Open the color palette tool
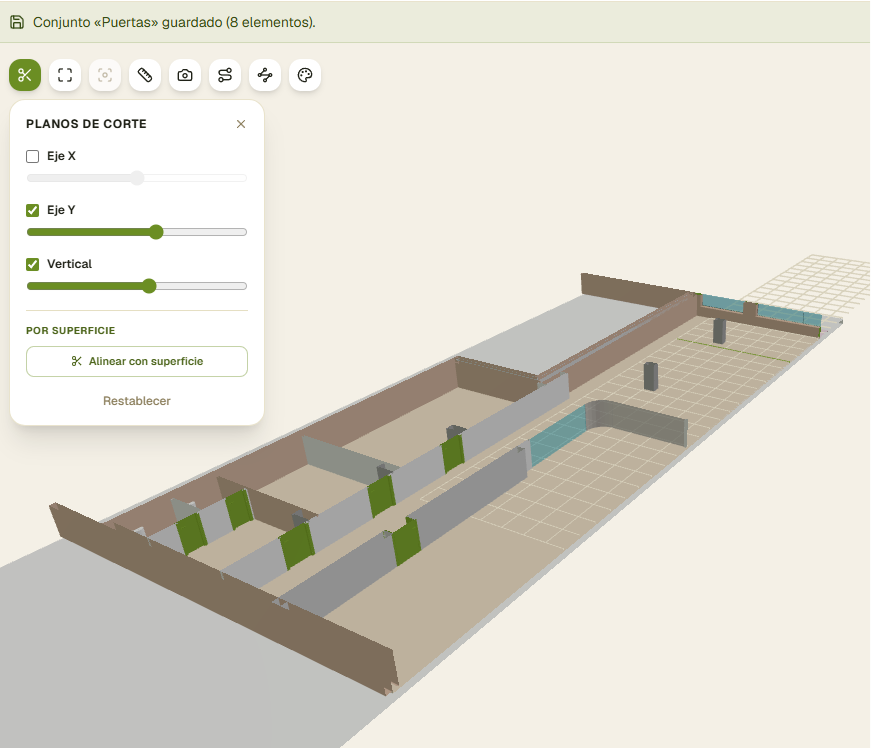 [x=305, y=75]
